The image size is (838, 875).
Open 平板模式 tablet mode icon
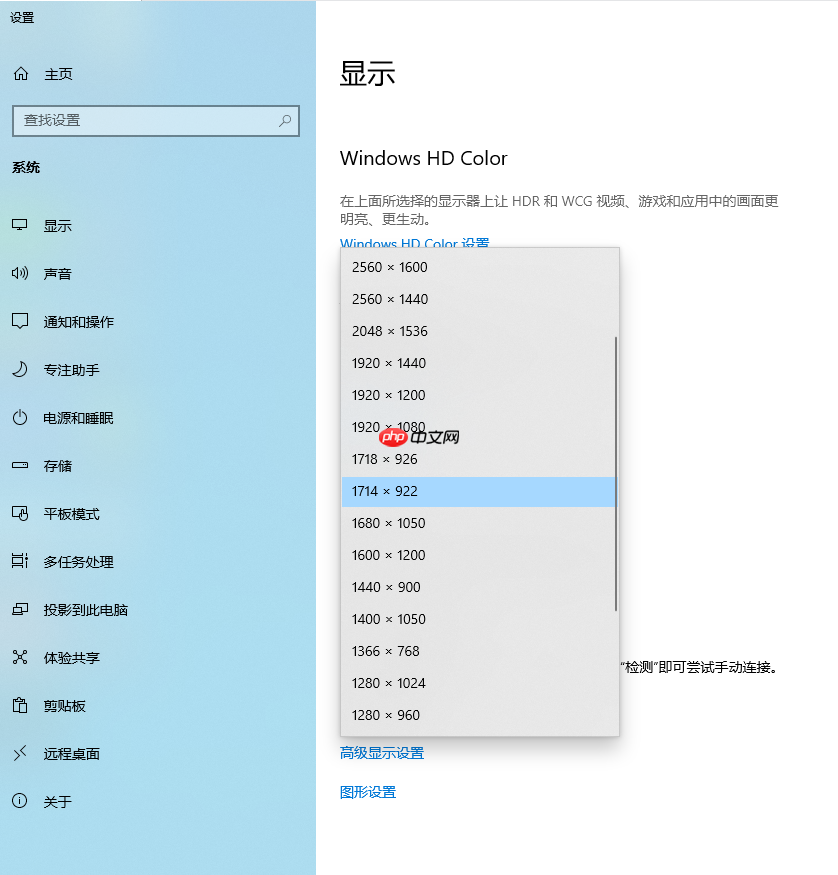tap(22, 513)
